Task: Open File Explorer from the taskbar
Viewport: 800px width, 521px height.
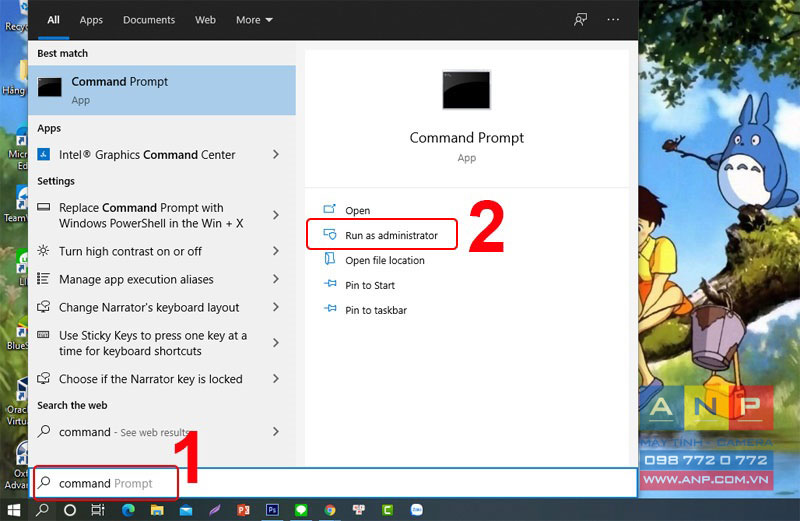Action: [x=157, y=510]
